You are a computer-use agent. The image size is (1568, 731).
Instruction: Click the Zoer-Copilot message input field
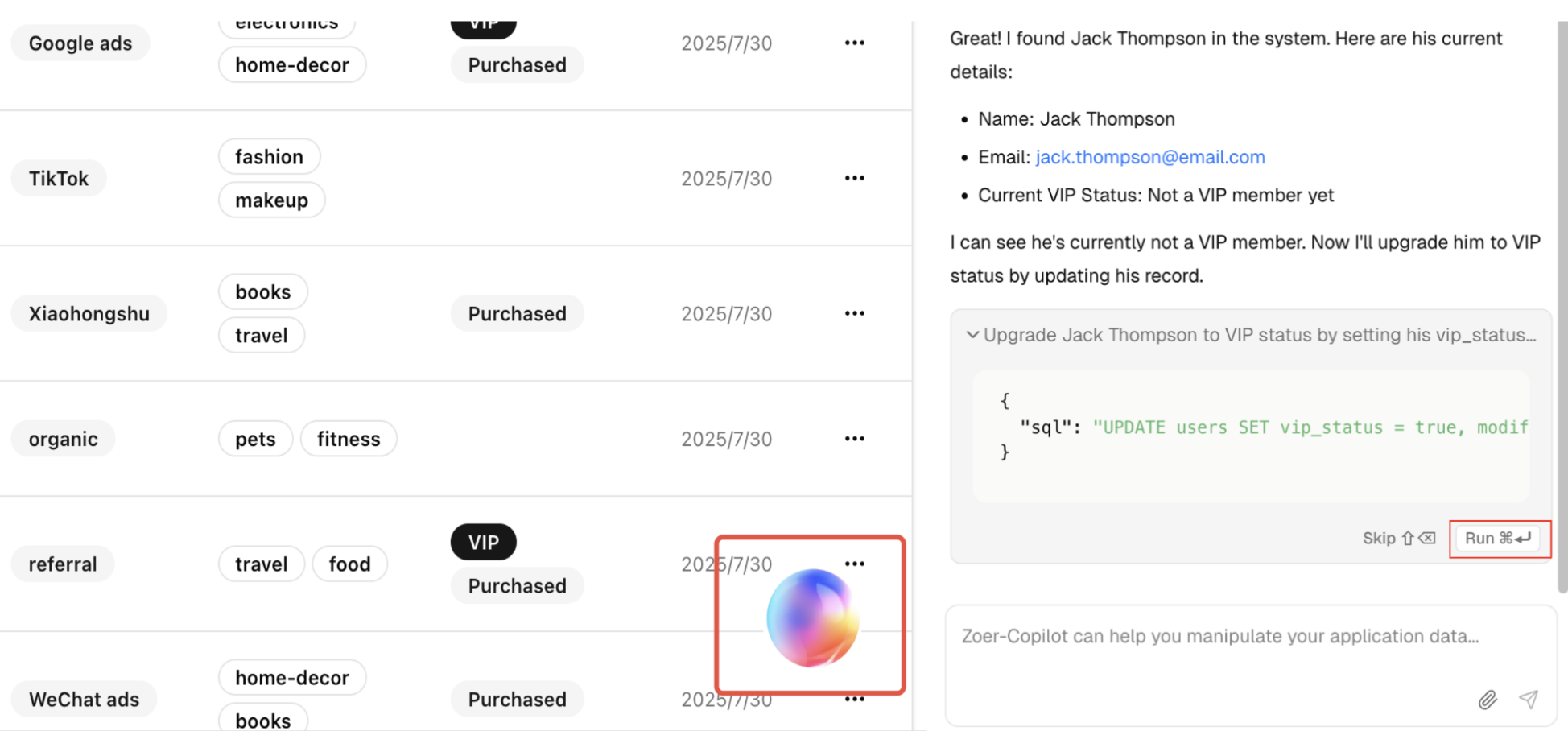[x=1219, y=637]
